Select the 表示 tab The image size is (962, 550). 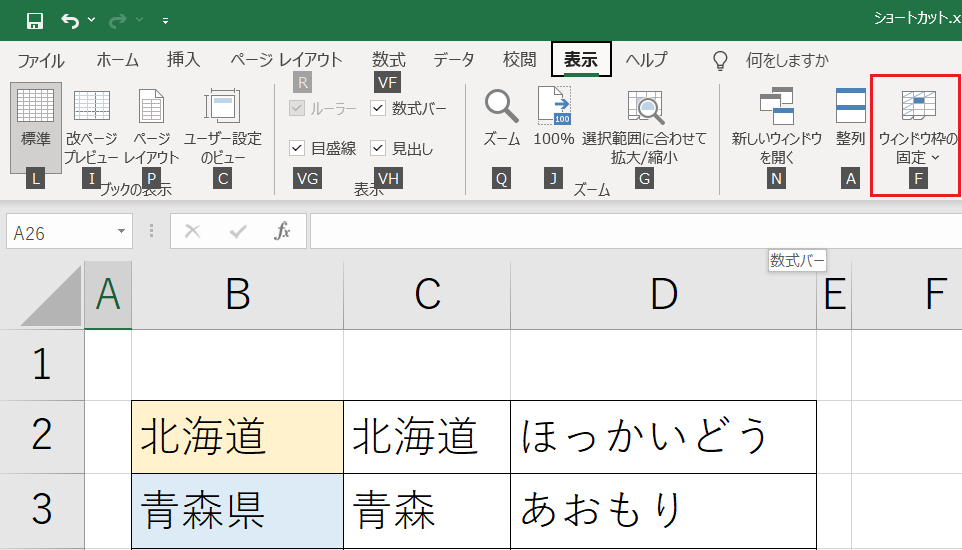(580, 60)
